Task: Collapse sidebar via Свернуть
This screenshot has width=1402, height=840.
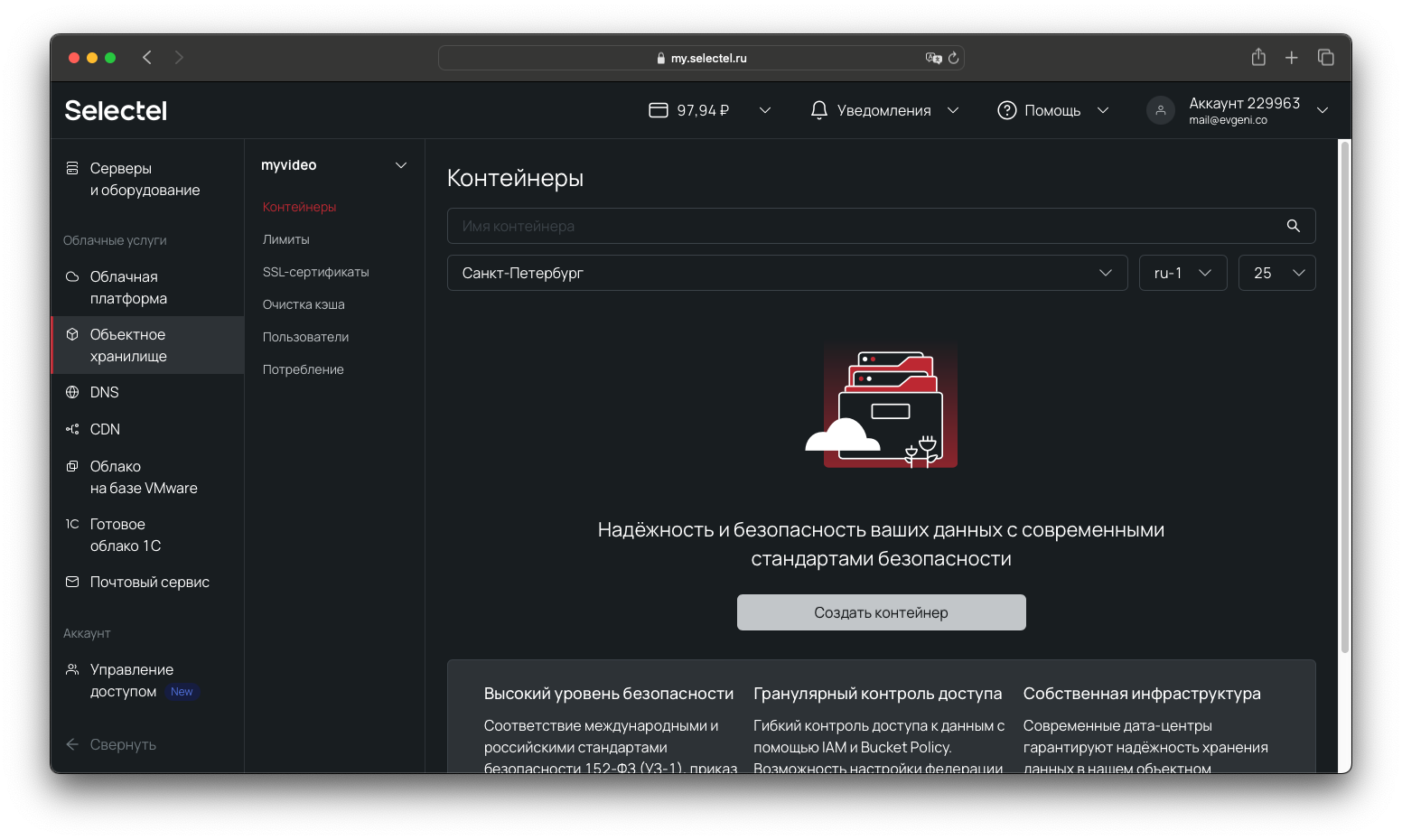Action: click(123, 744)
